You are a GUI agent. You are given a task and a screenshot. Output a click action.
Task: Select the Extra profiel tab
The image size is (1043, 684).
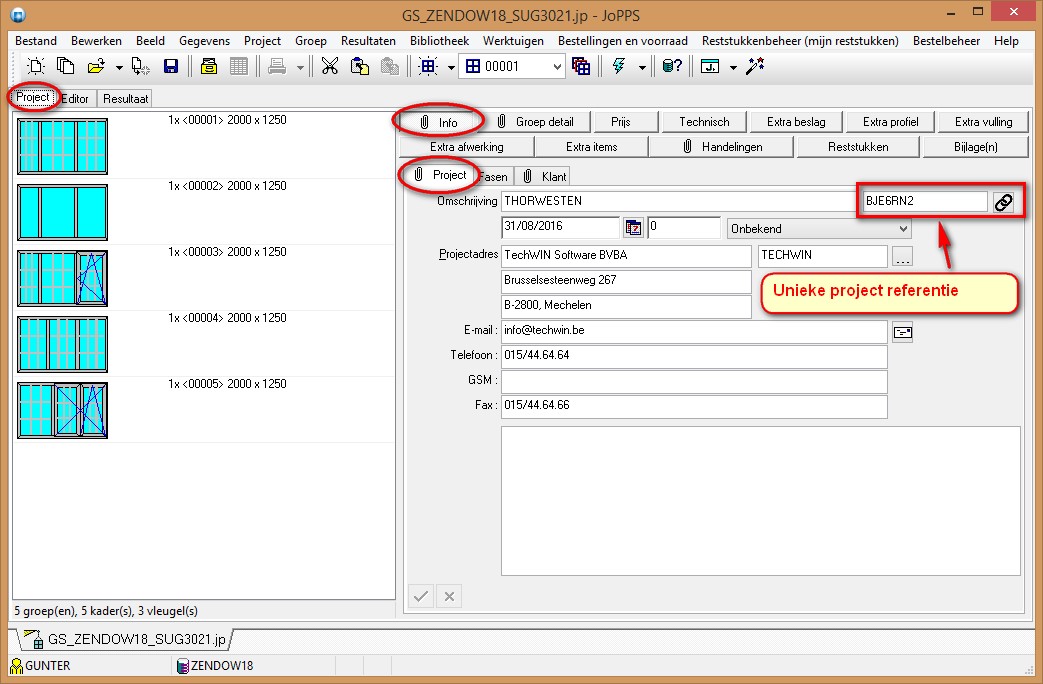pyautogui.click(x=890, y=122)
